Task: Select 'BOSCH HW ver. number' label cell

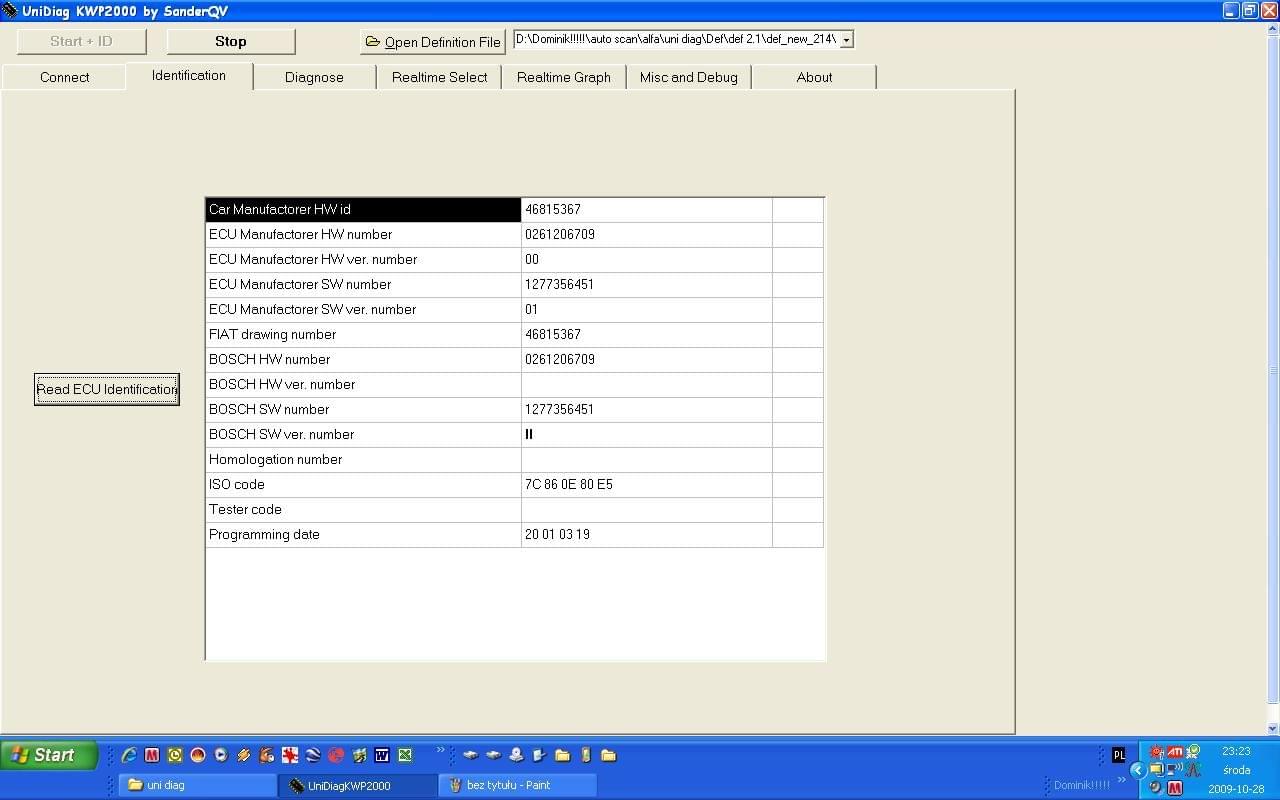Action: tap(363, 385)
